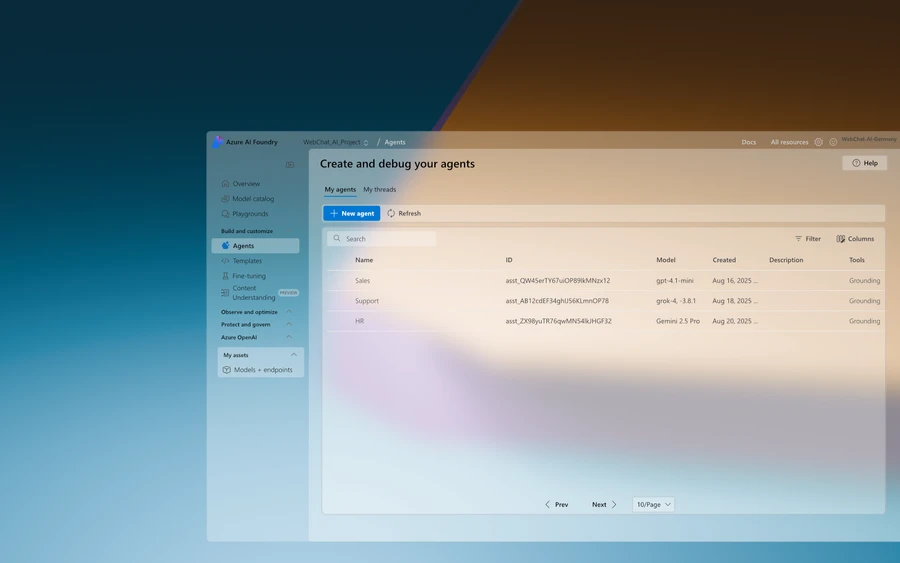Select the Sales agent row name

(362, 281)
